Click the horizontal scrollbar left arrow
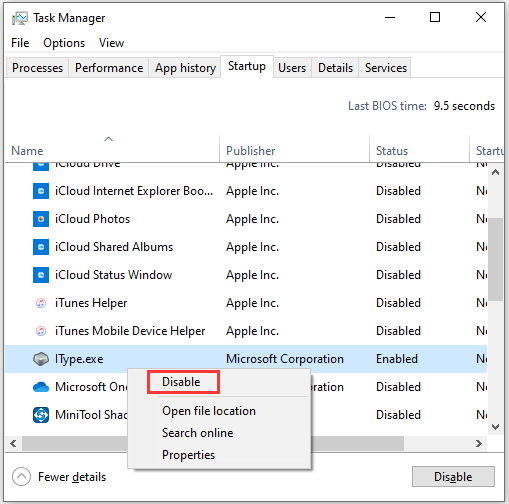This screenshot has width=509, height=504. pyautogui.click(x=13, y=444)
